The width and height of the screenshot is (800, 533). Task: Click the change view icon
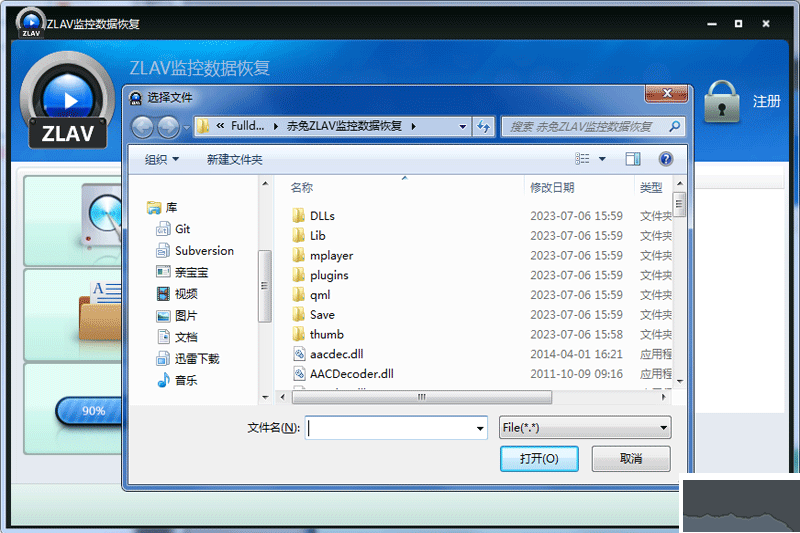[x=582, y=159]
